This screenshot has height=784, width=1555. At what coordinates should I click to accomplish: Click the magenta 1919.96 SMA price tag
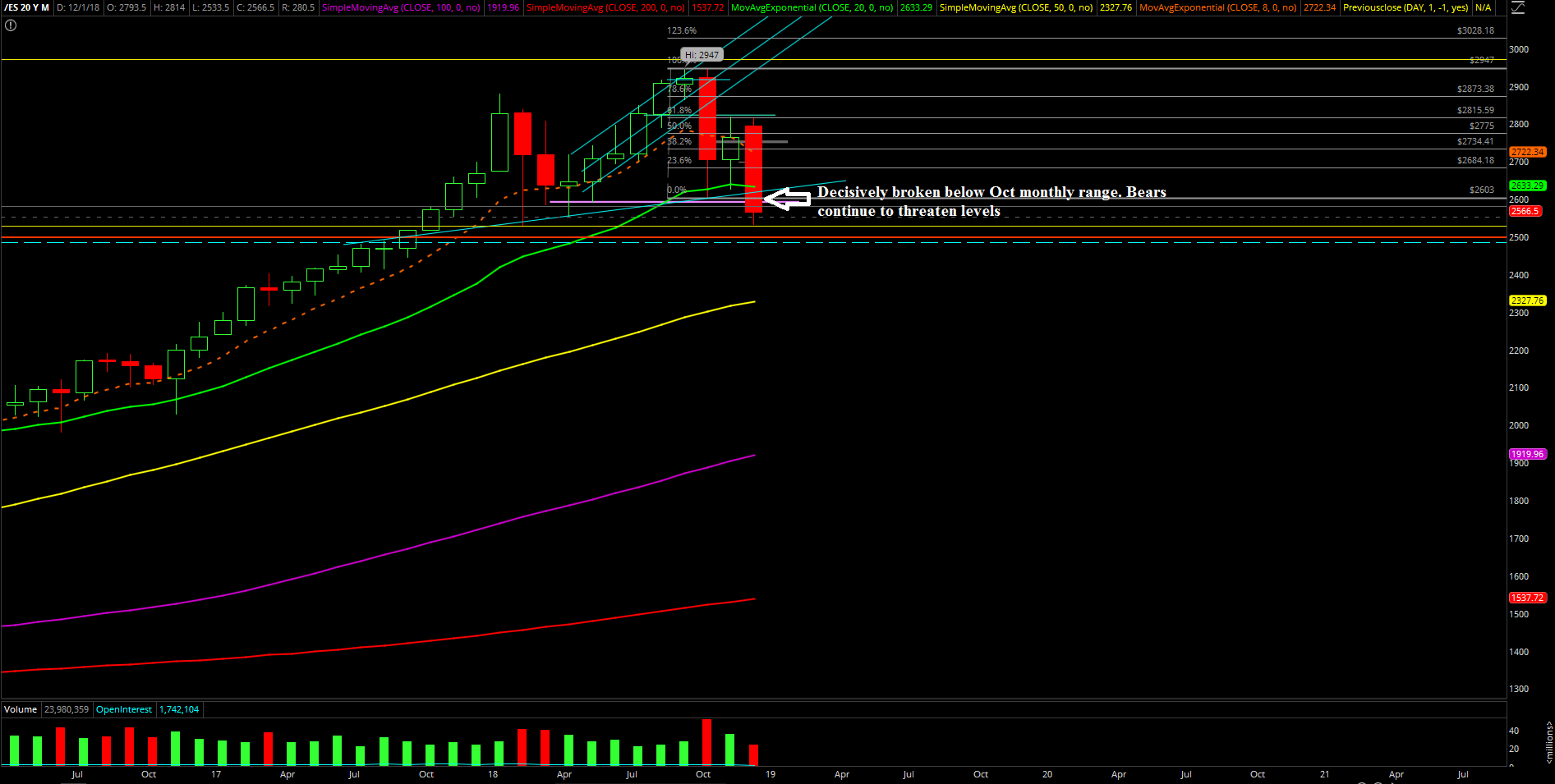click(x=1527, y=454)
